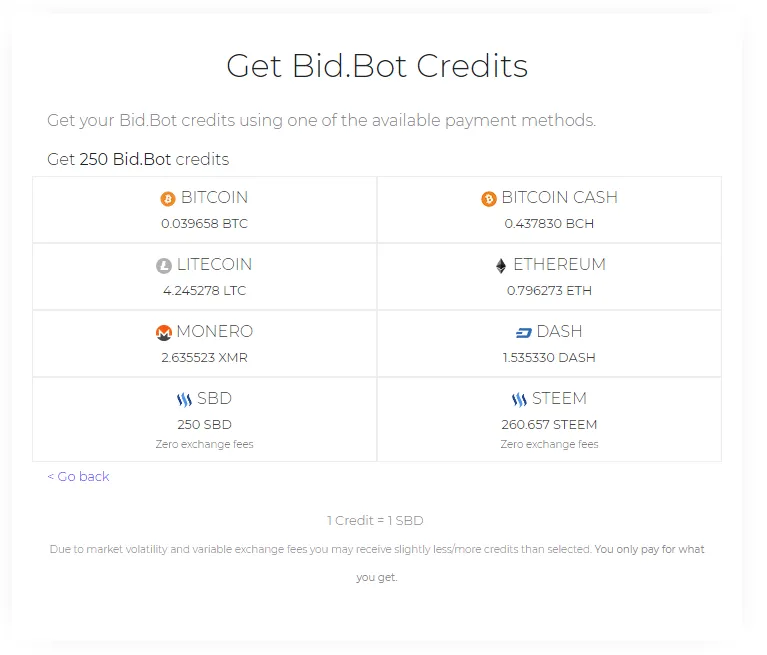Click the Steem logo beside SBD
Screen dimensions: 767x655
coord(184,400)
